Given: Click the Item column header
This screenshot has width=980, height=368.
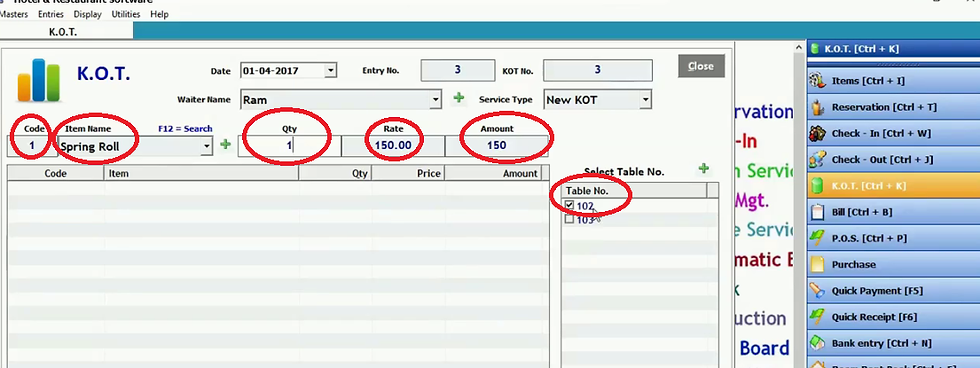Looking at the screenshot, I should 201,173.
